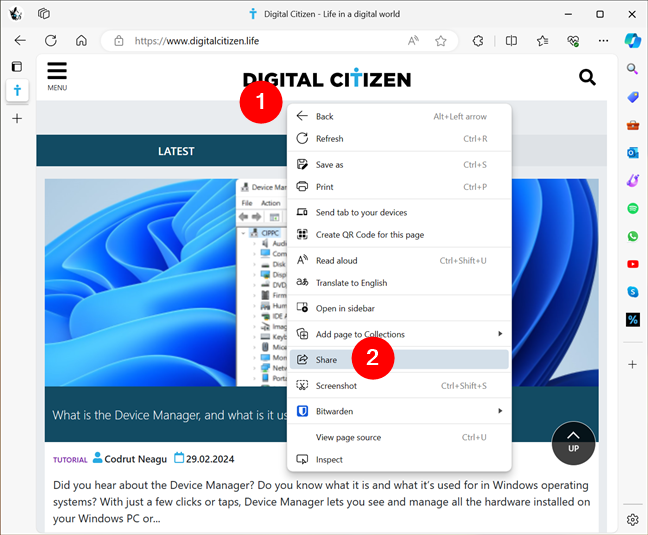The width and height of the screenshot is (648, 535).
Task: Select View page source
Action: coord(399,437)
